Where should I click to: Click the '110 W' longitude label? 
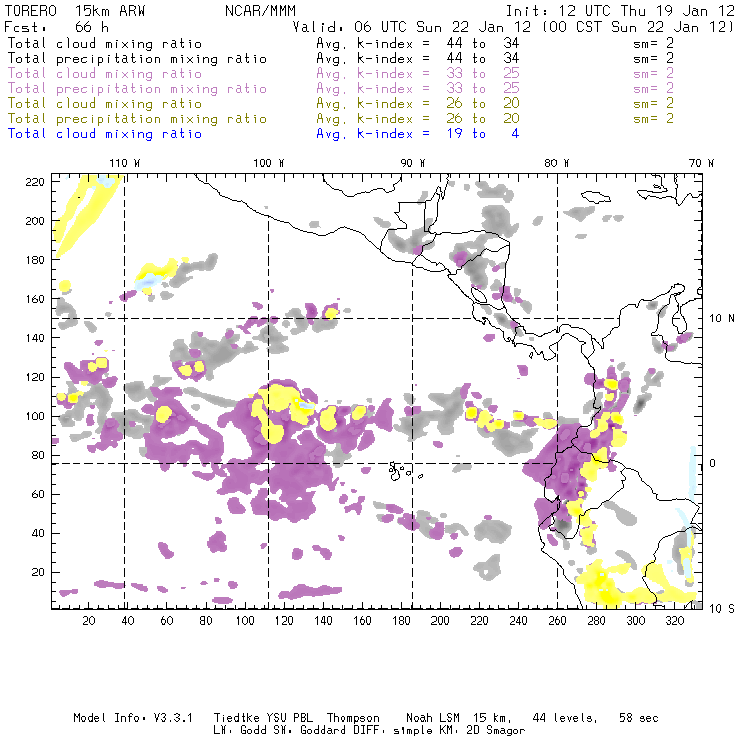coord(125,163)
